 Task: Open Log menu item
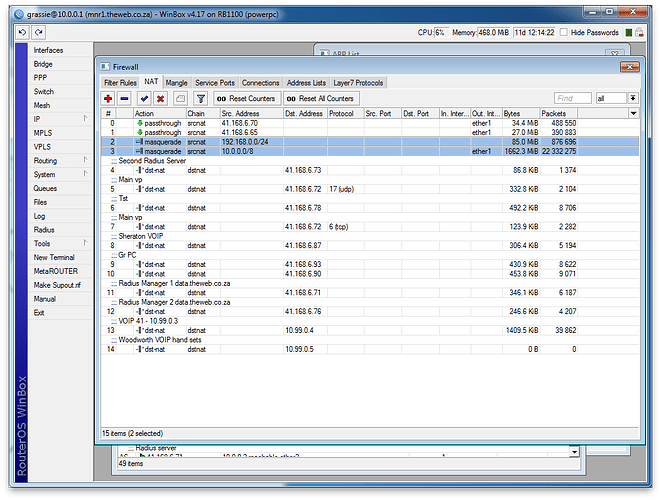[60, 216]
